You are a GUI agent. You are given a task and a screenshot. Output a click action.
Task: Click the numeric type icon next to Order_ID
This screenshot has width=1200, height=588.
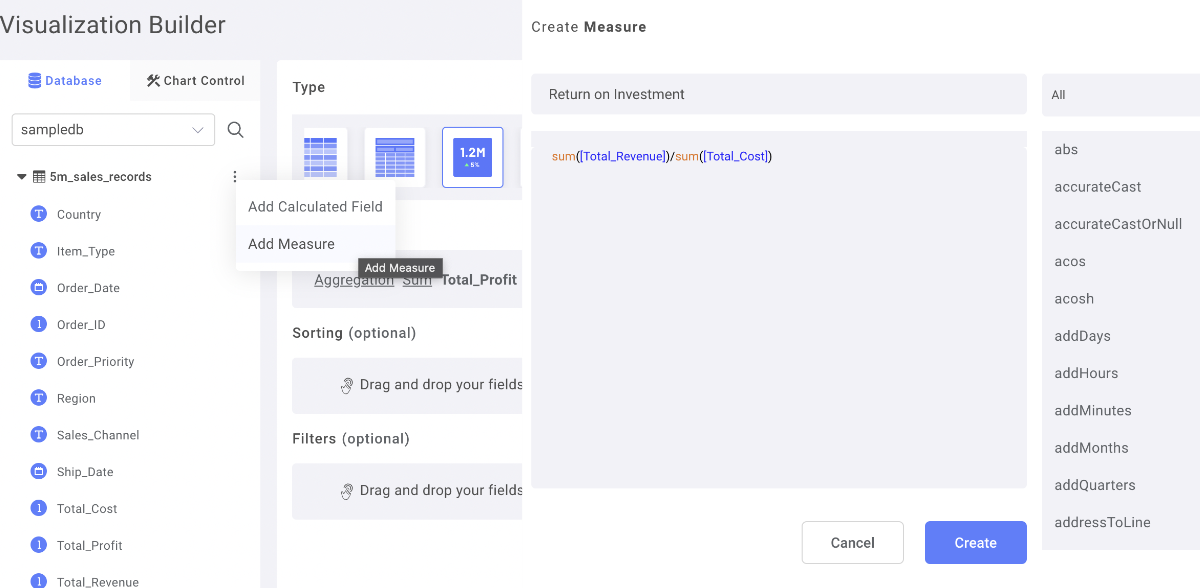click(x=38, y=324)
